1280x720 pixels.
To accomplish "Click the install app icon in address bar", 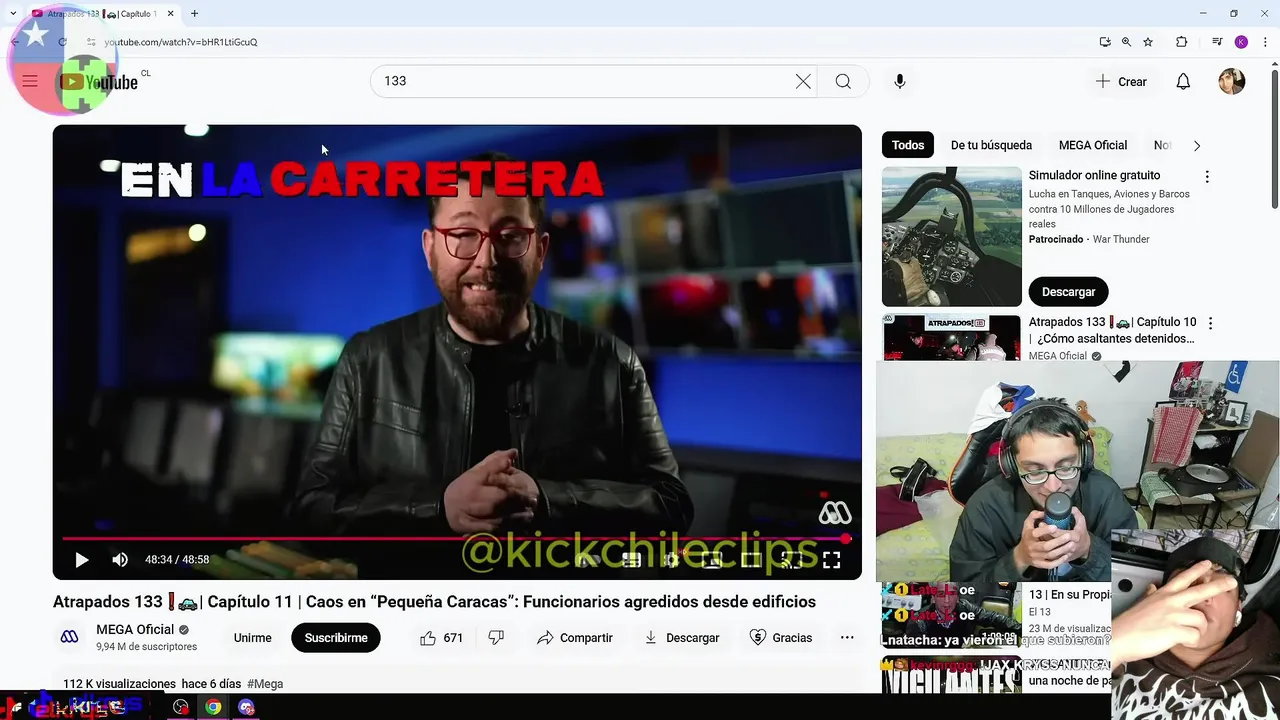I will pos(1104,42).
